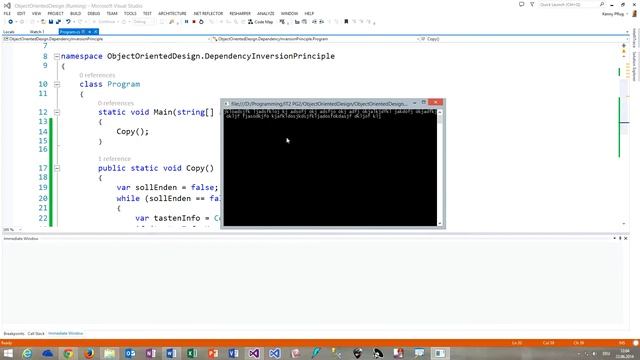The image size is (640, 360).
Task: Open the FILE menu
Action: tap(7, 13)
